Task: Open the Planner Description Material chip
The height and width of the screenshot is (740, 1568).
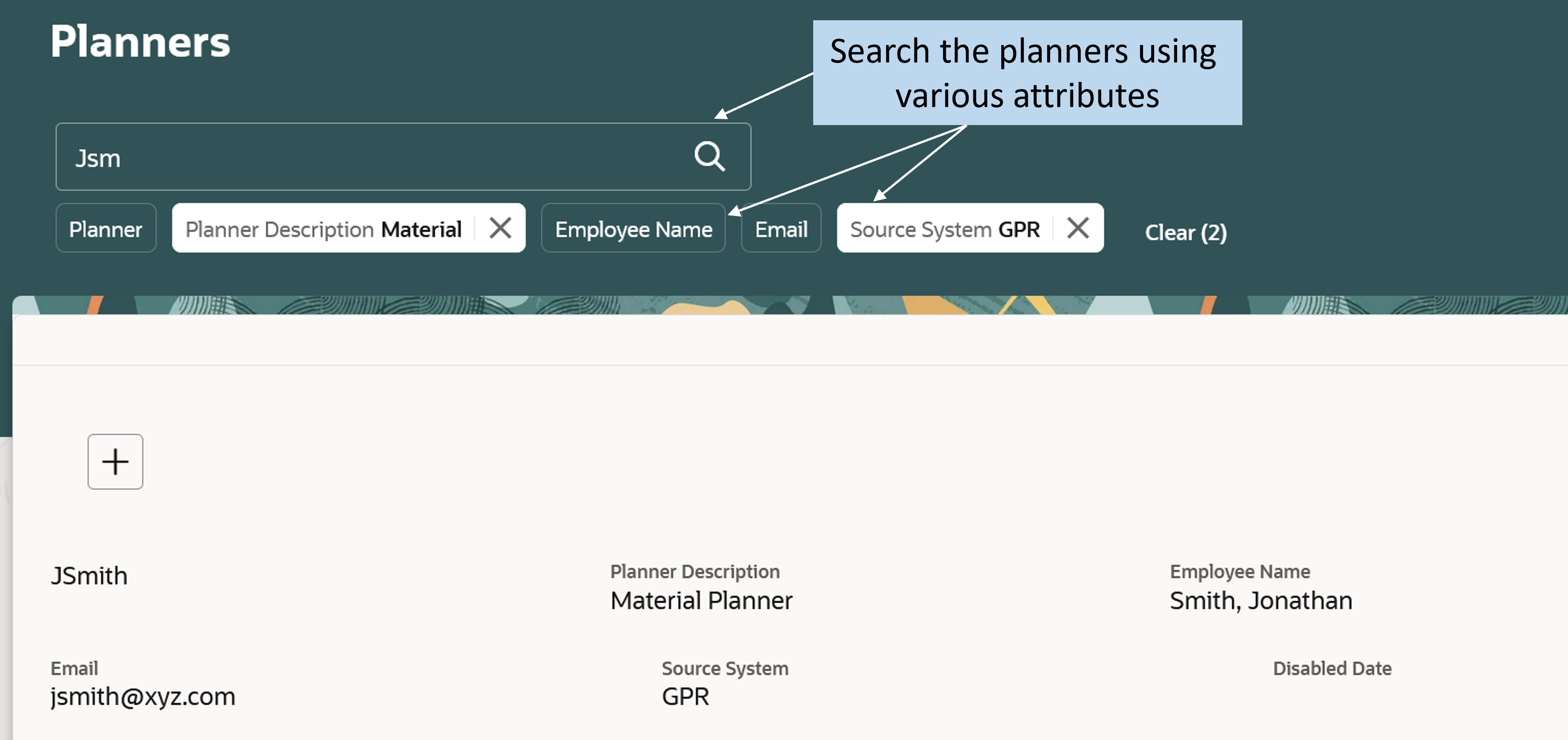Action: click(324, 229)
